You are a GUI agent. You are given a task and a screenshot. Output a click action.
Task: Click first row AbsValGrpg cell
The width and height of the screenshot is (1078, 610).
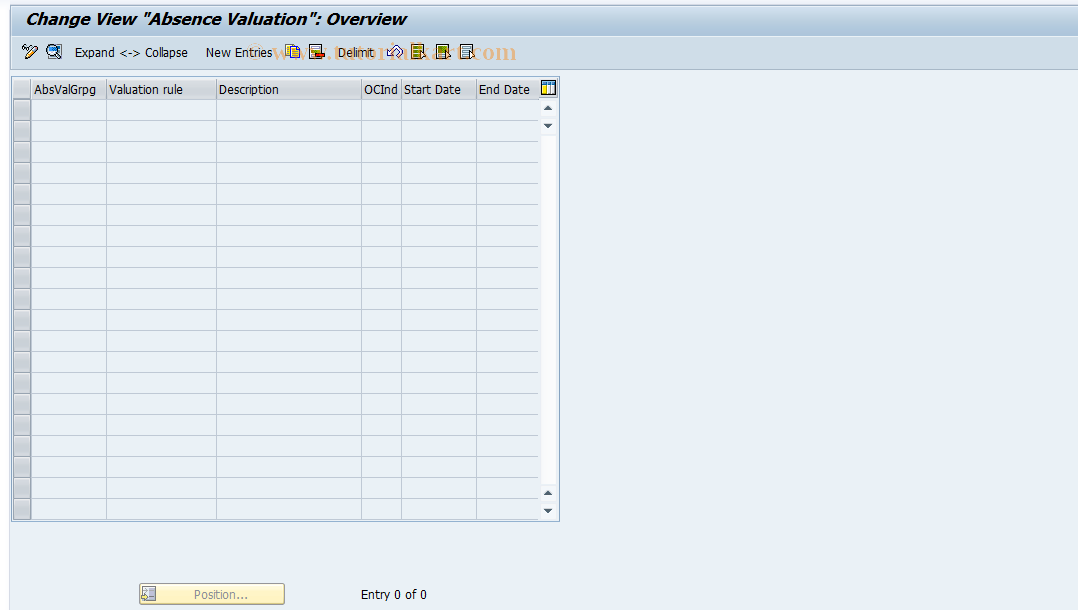[x=69, y=110]
